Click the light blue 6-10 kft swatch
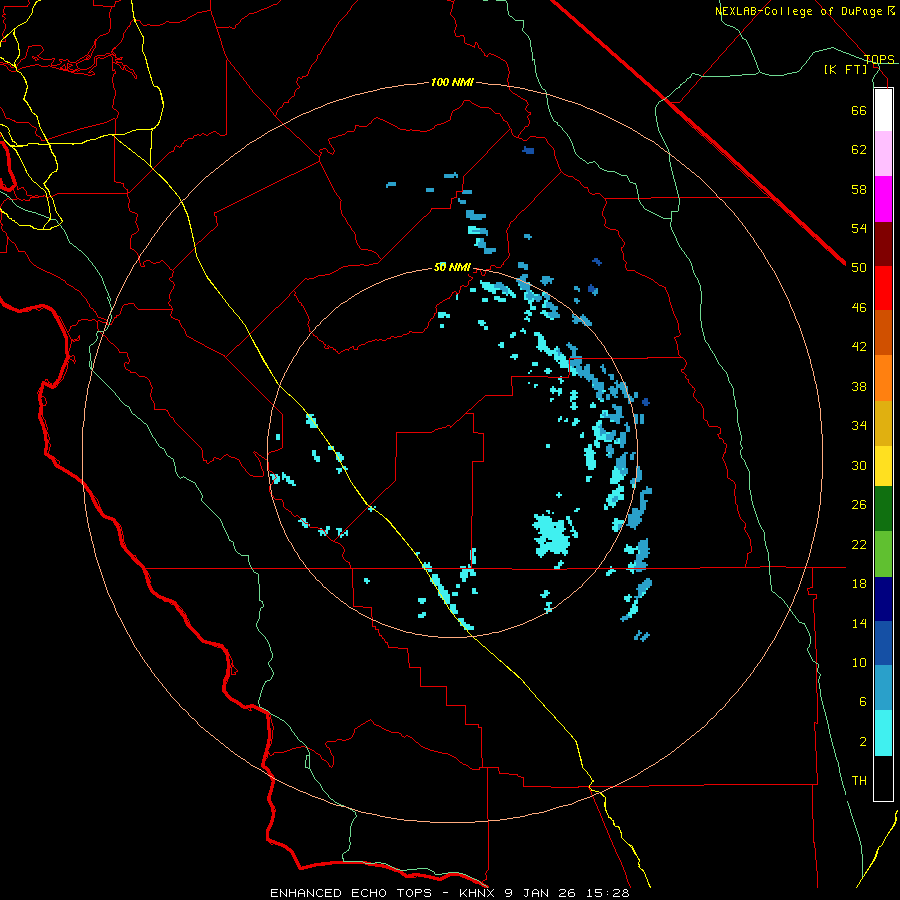Image resolution: width=900 pixels, height=900 pixels. [x=883, y=688]
